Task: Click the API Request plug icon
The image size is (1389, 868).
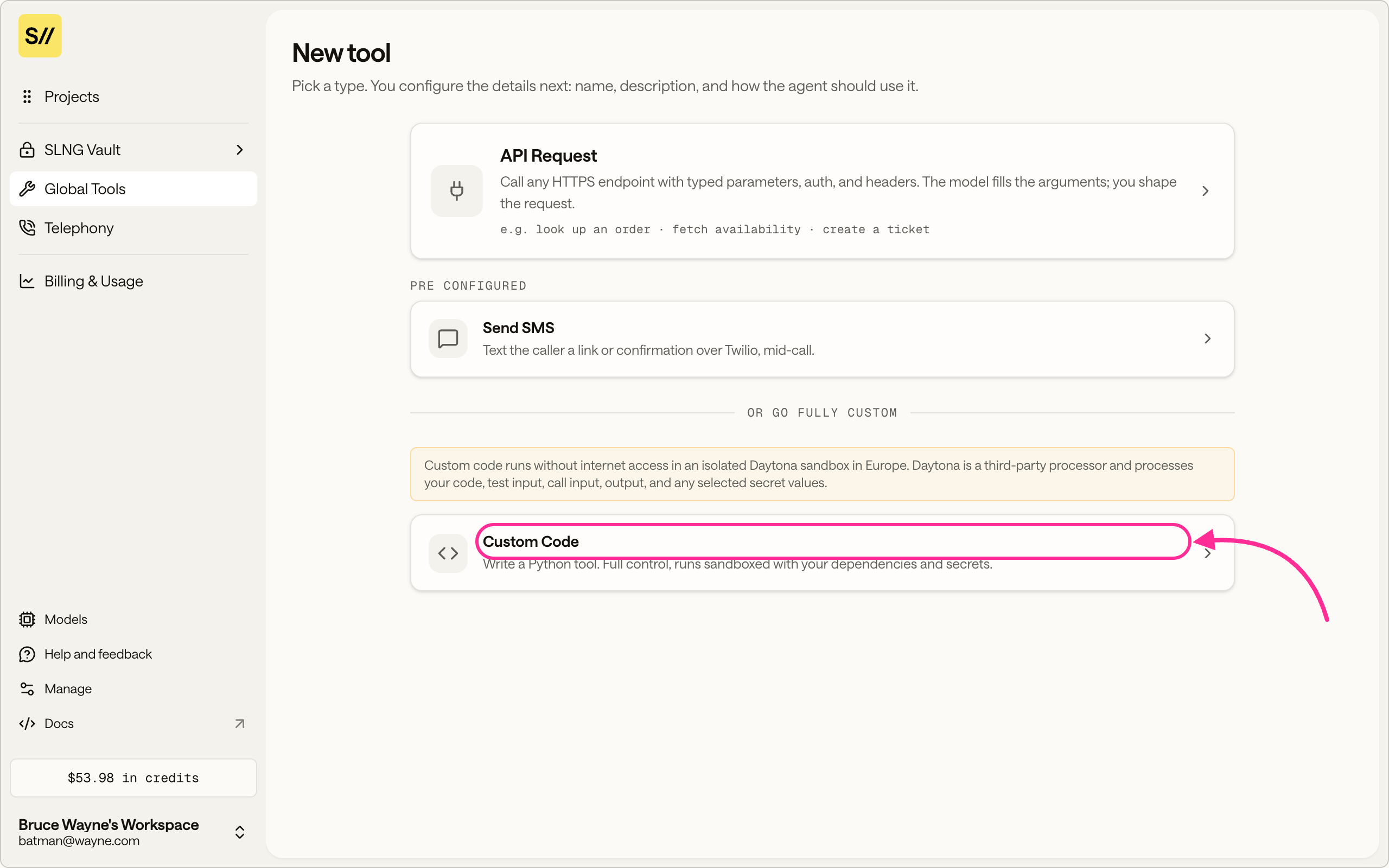Action: point(457,190)
